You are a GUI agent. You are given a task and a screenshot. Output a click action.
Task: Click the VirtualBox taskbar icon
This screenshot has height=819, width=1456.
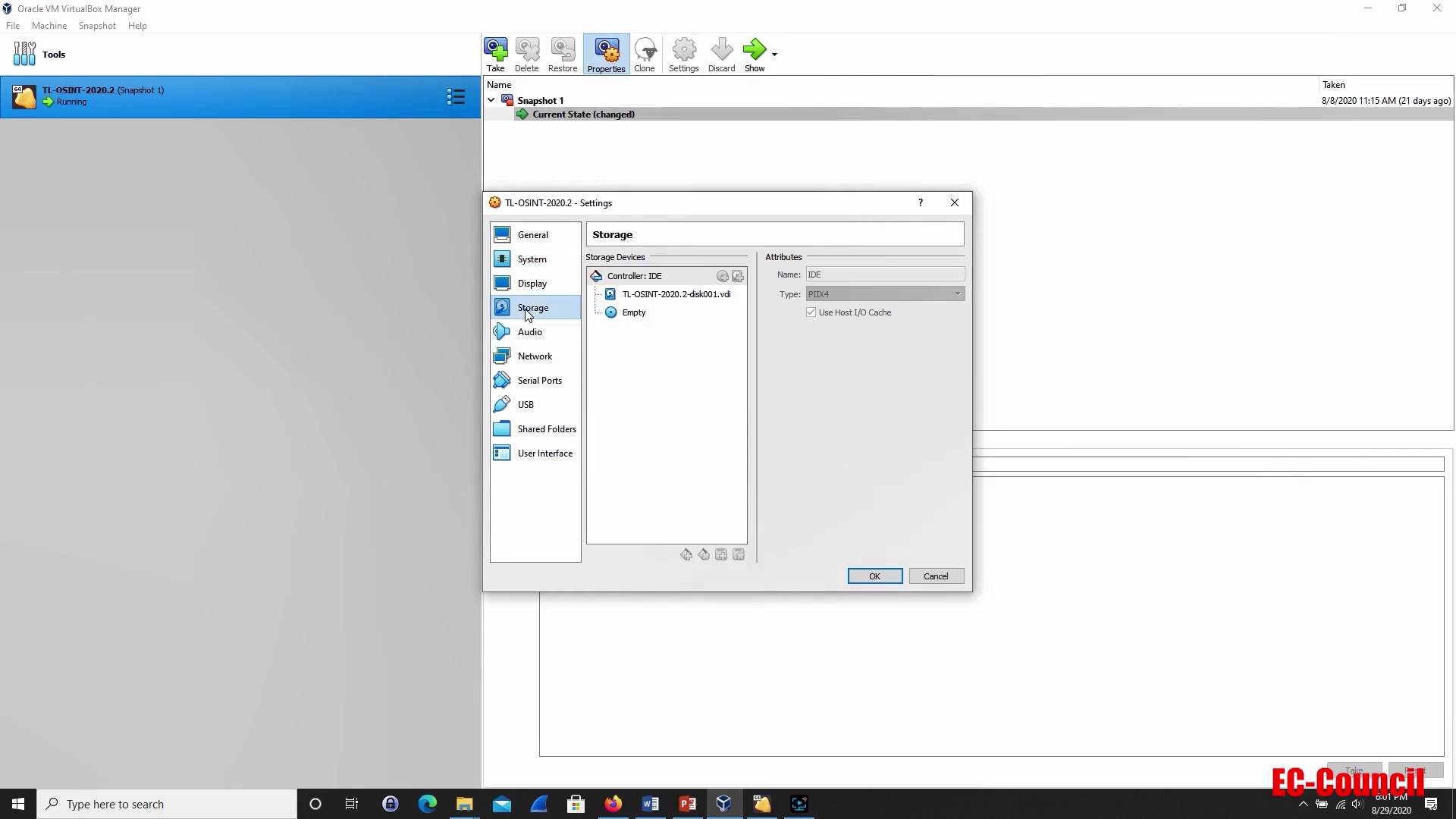point(724,804)
